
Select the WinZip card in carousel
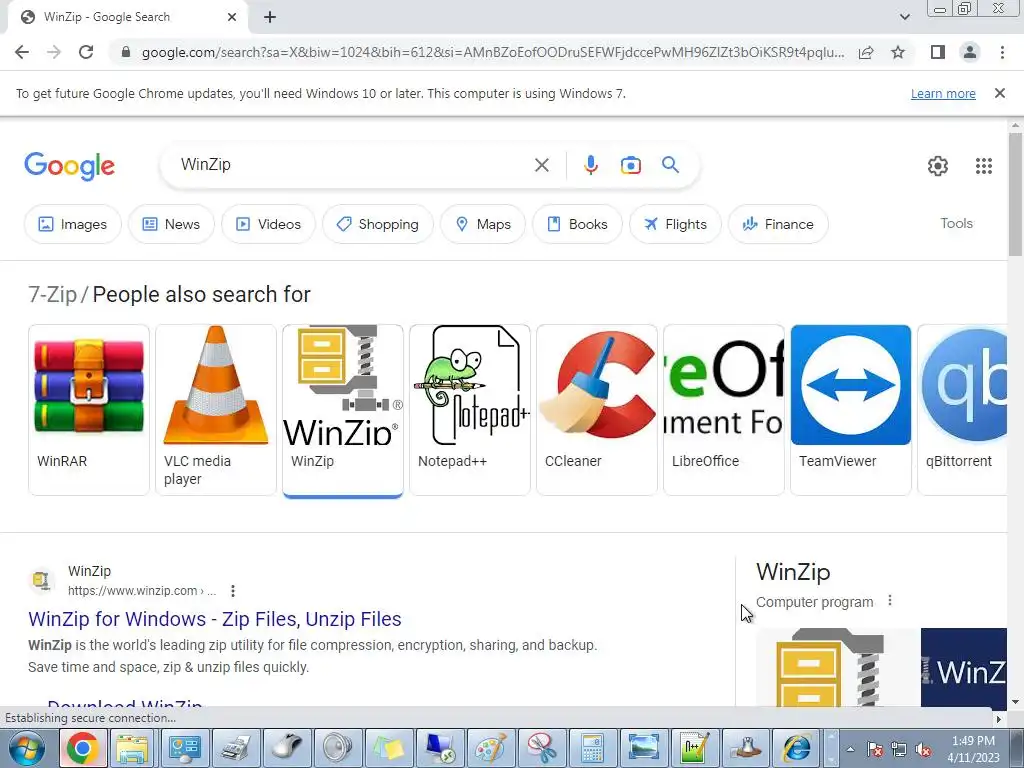[x=343, y=409]
